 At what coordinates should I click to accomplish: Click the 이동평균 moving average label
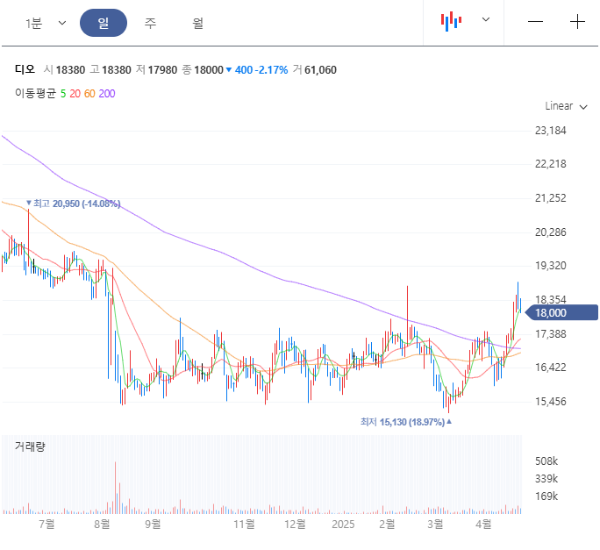coord(35,93)
